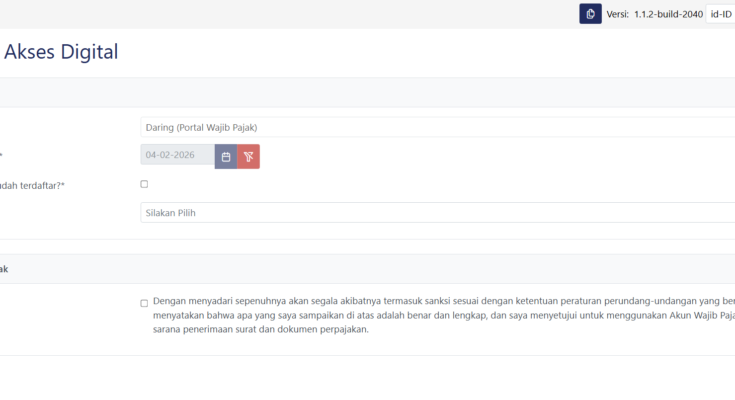Click the 'Akses Digital' page heading
The image size is (735, 400).
pyautogui.click(x=61, y=53)
